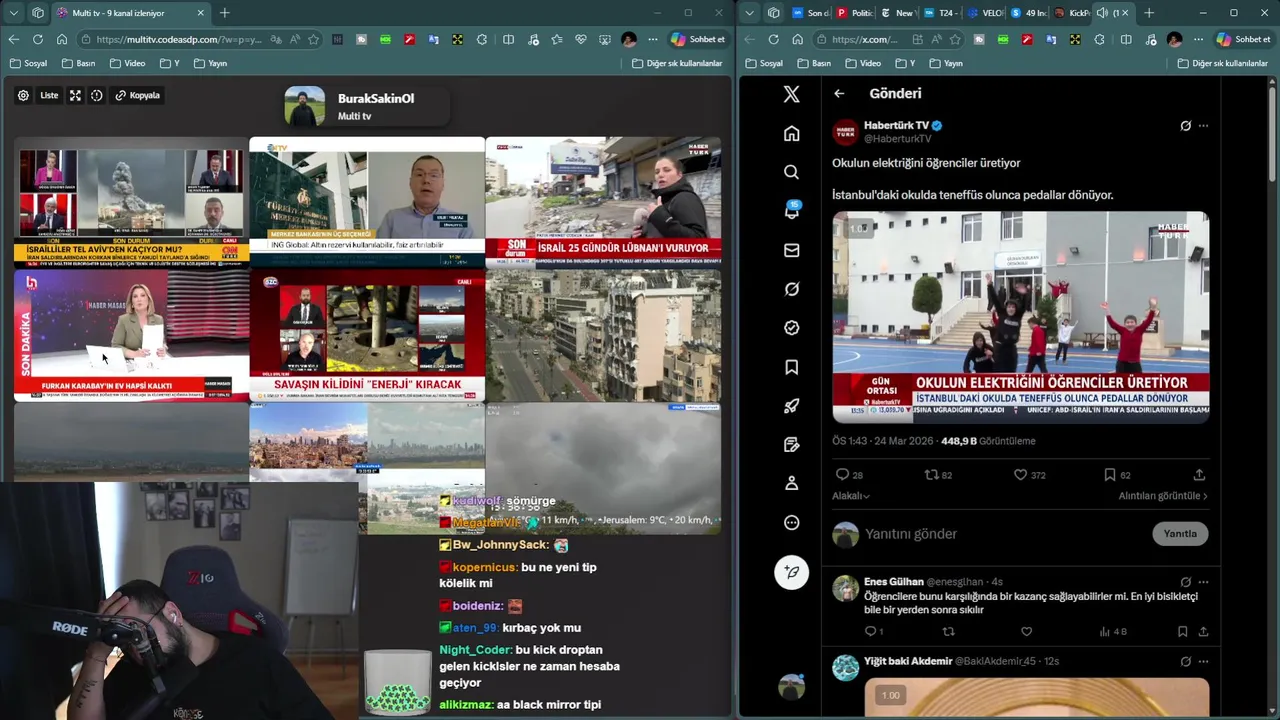
Task: Open tab list chevron in left window
Action: coord(13,13)
